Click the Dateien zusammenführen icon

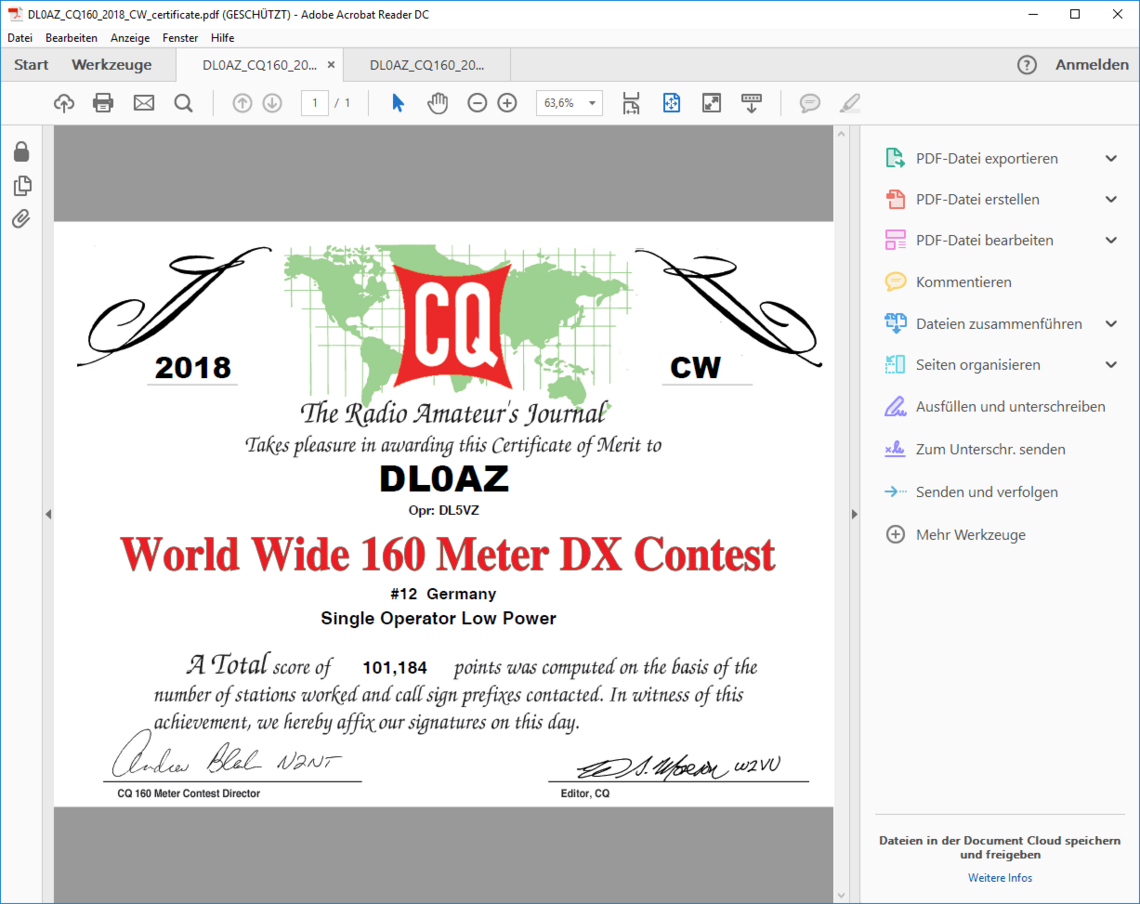pos(895,324)
